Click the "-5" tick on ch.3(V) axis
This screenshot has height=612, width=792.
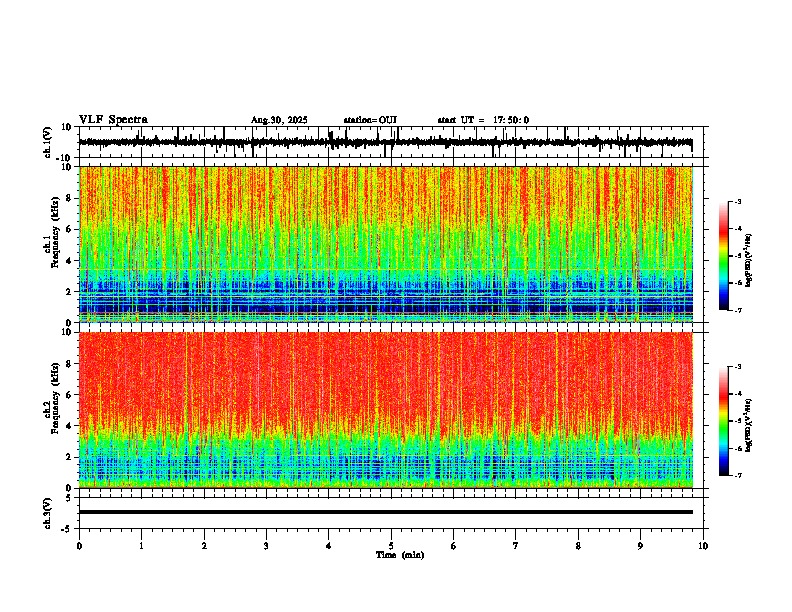click(67, 529)
